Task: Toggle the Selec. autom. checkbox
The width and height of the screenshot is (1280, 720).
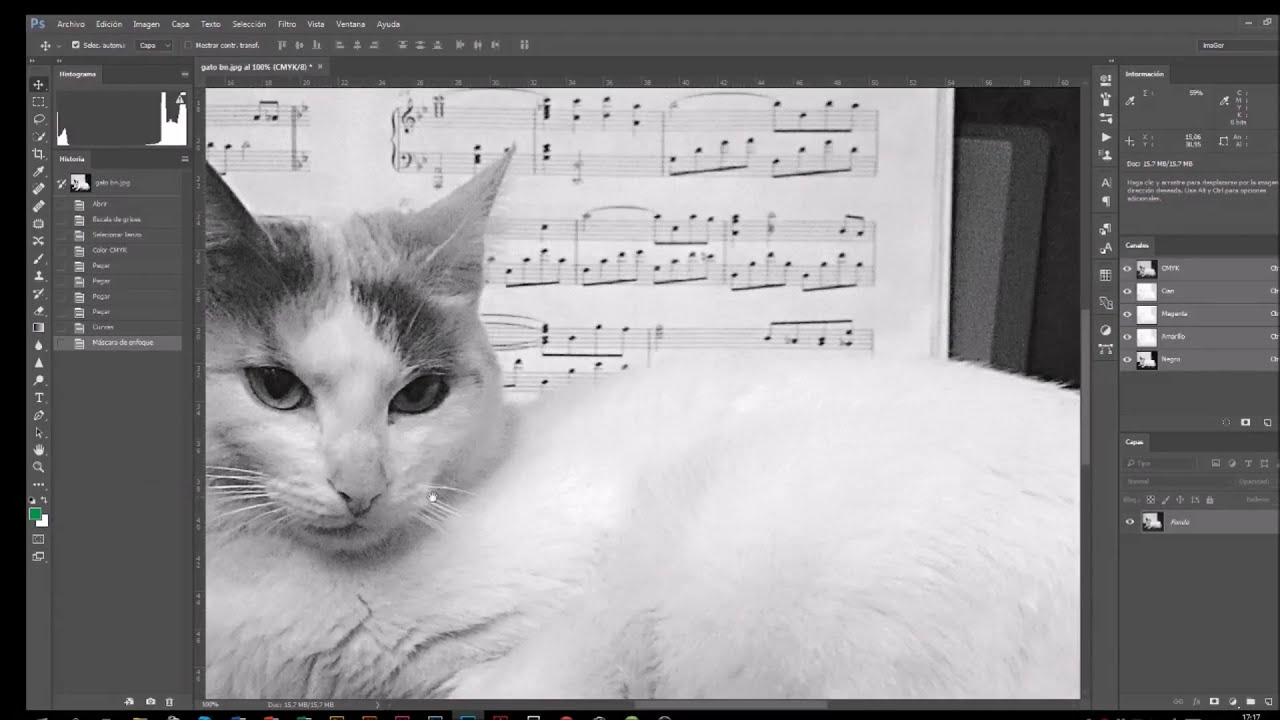Action: (x=75, y=45)
